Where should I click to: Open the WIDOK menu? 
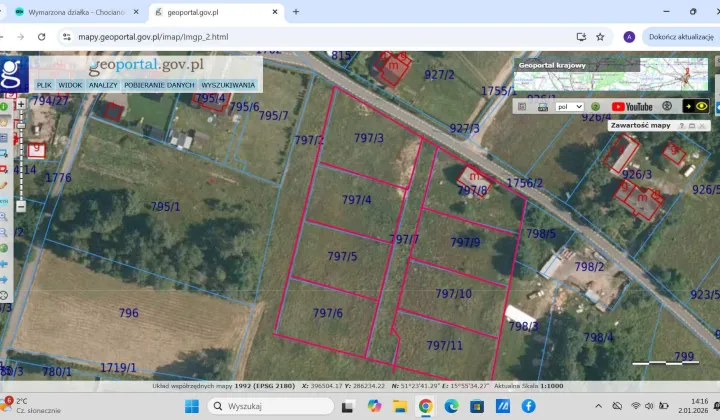[70, 85]
